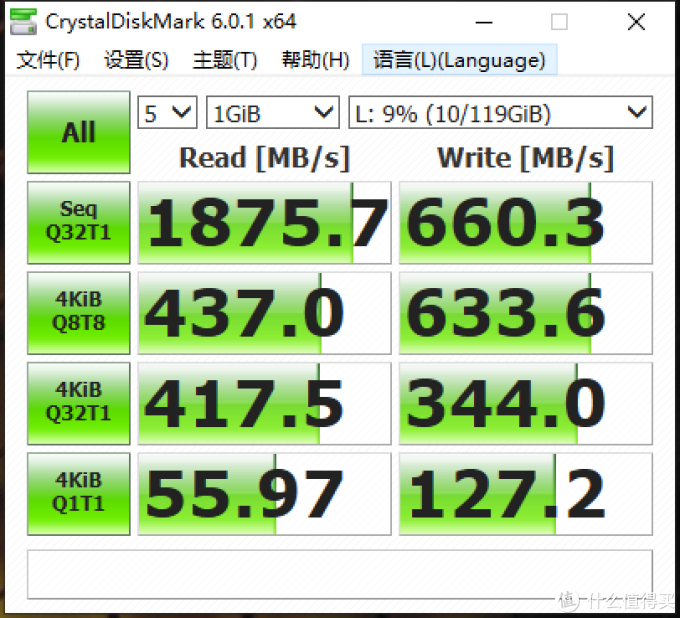
Task: Minimize the CrystalDiskMark window
Action: [x=484, y=22]
